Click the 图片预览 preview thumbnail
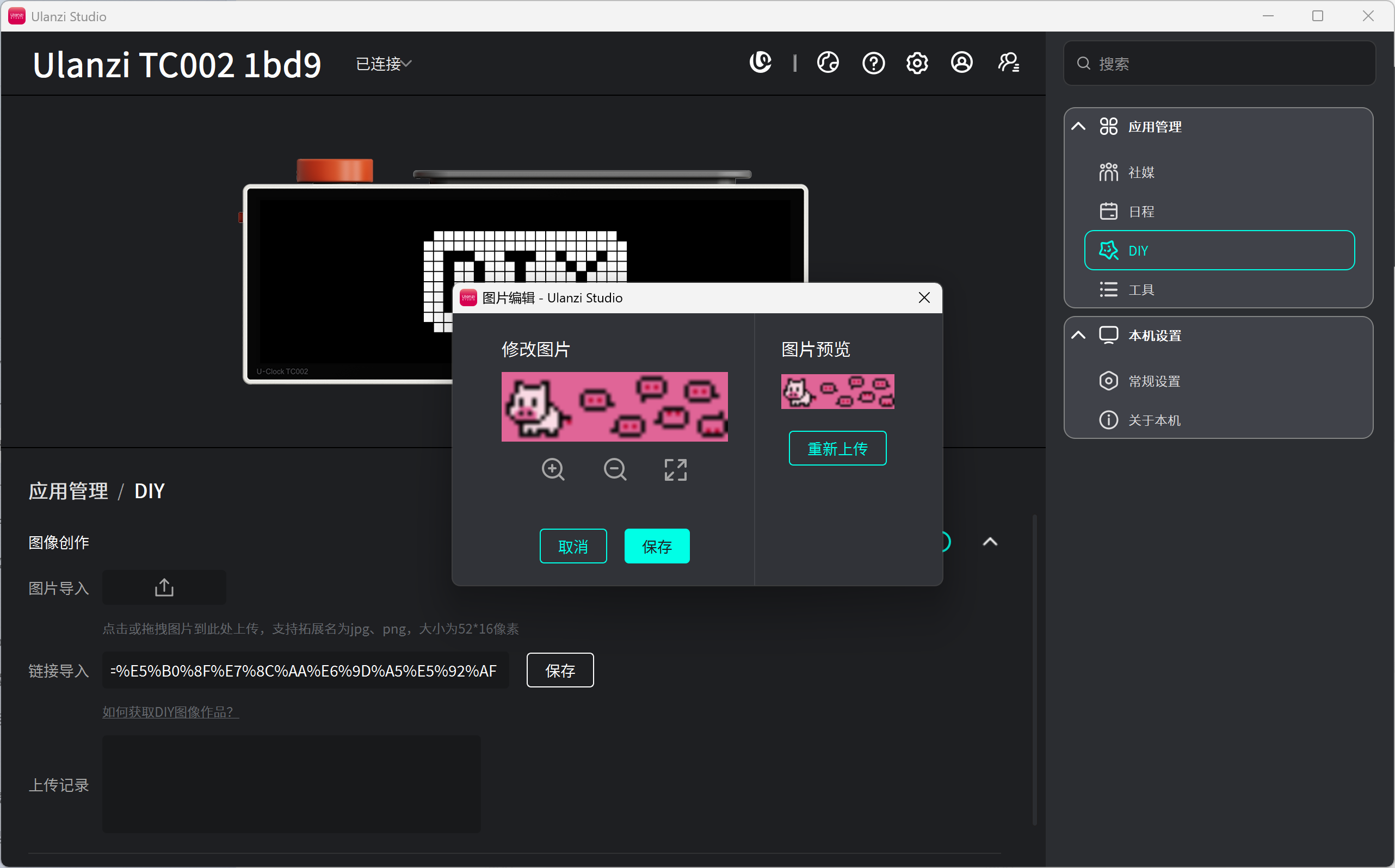 [x=837, y=392]
